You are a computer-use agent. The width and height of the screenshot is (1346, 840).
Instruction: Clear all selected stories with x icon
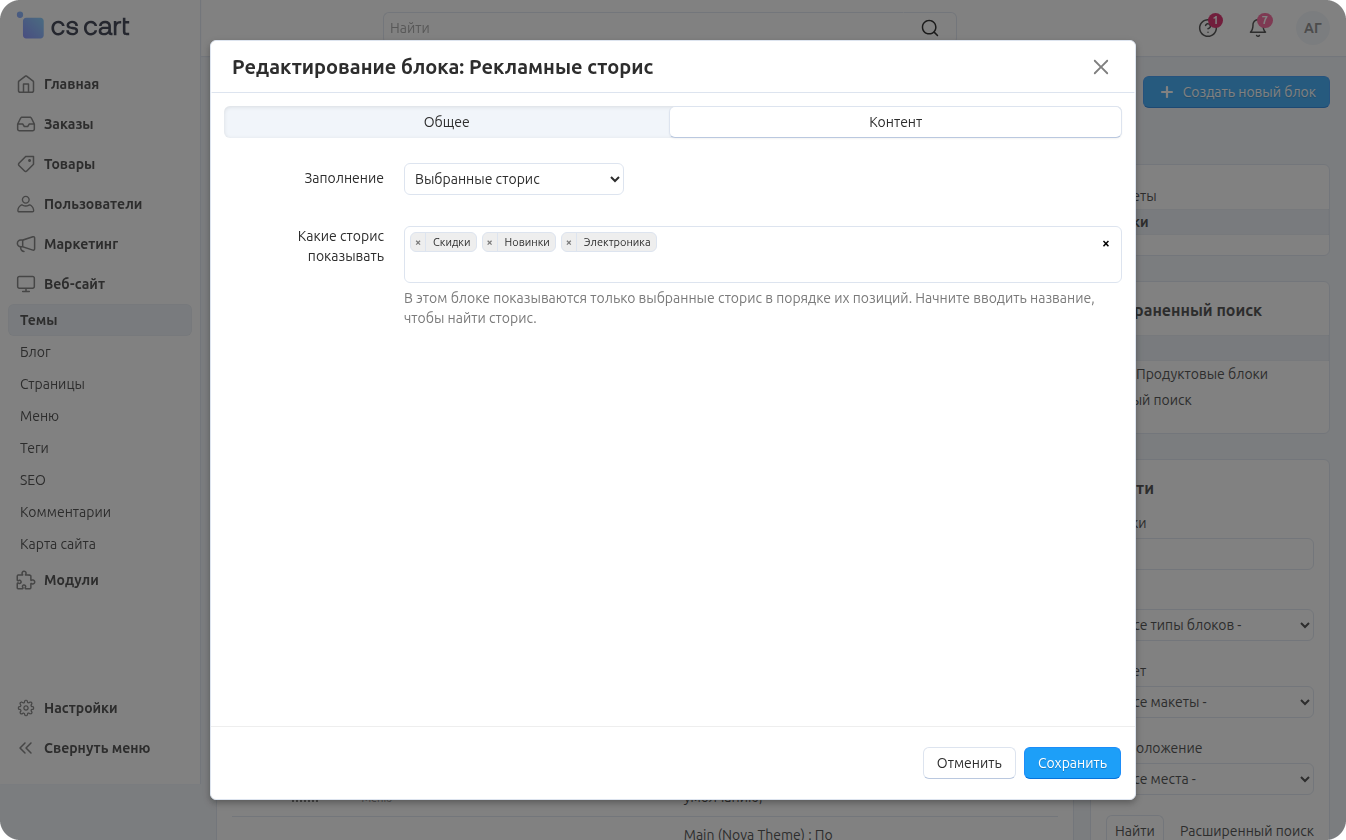tap(1105, 243)
